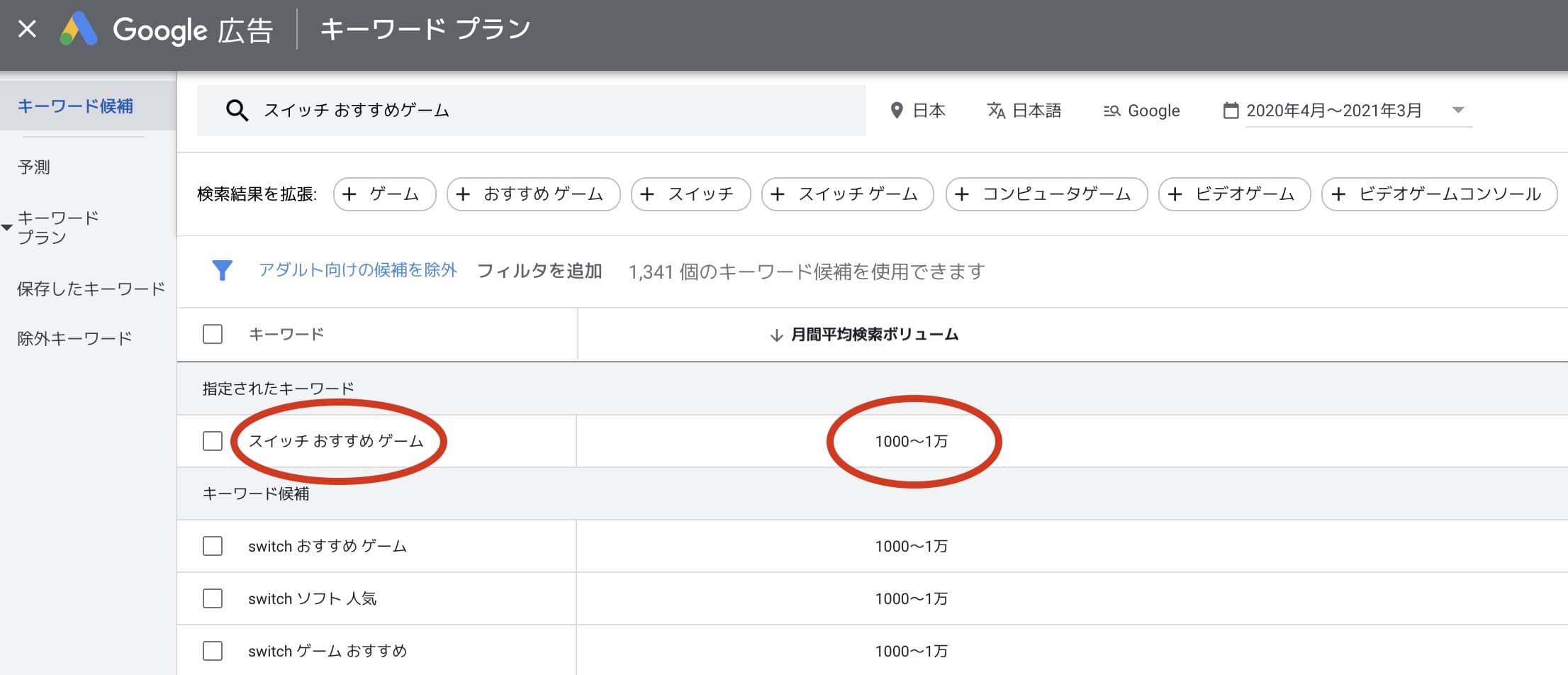Click the 日本 location setting

tap(917, 111)
